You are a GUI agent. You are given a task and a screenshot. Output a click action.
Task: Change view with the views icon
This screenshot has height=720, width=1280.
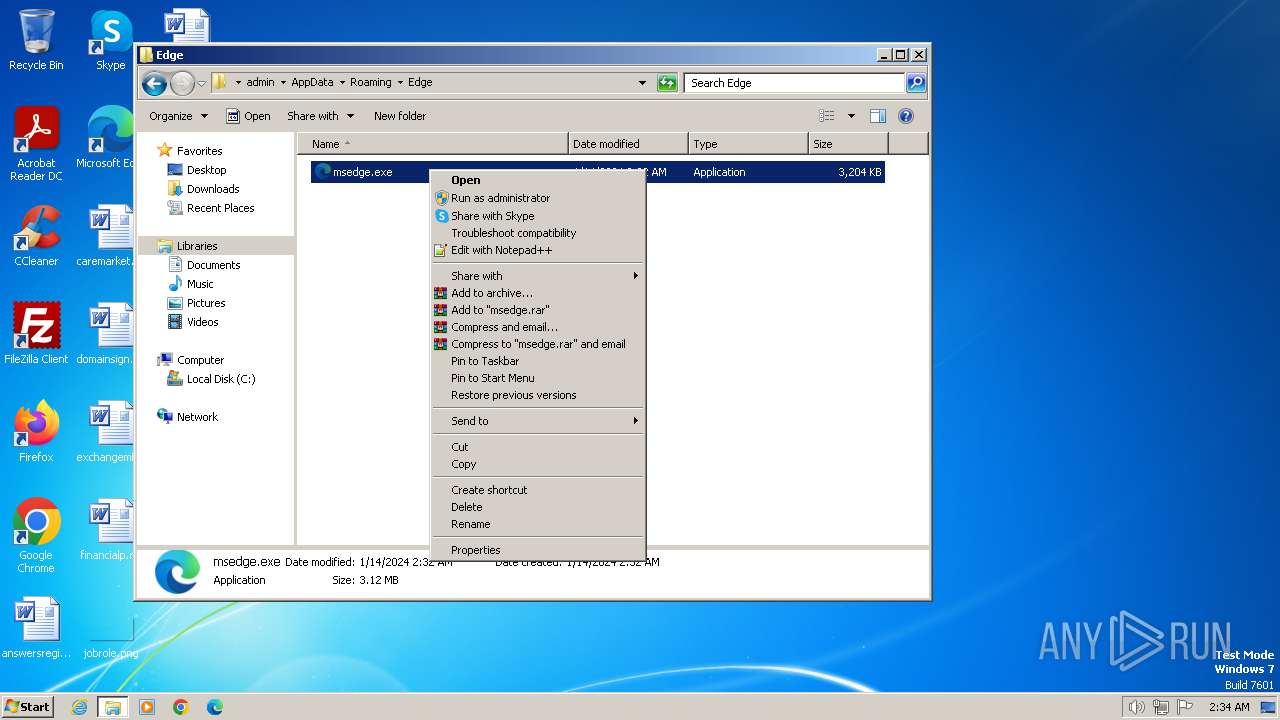[x=826, y=116]
